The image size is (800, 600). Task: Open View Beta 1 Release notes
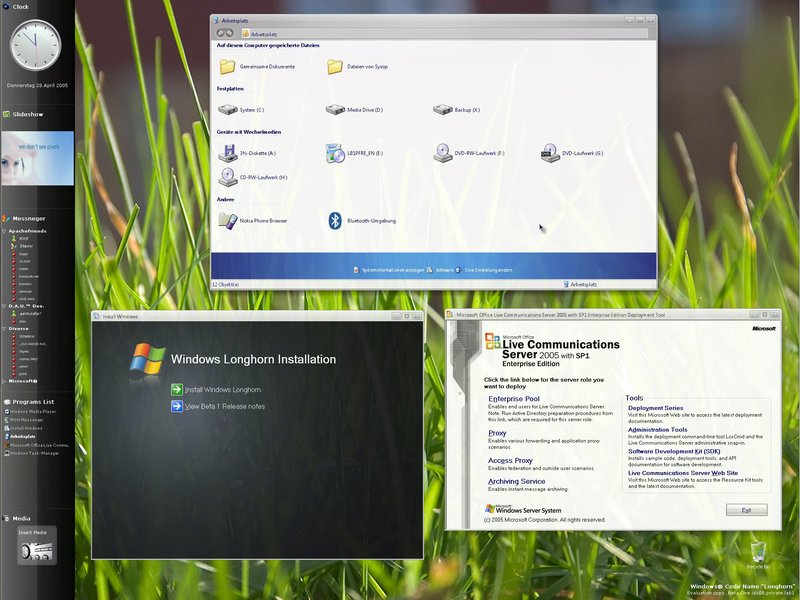pyautogui.click(x=224, y=406)
